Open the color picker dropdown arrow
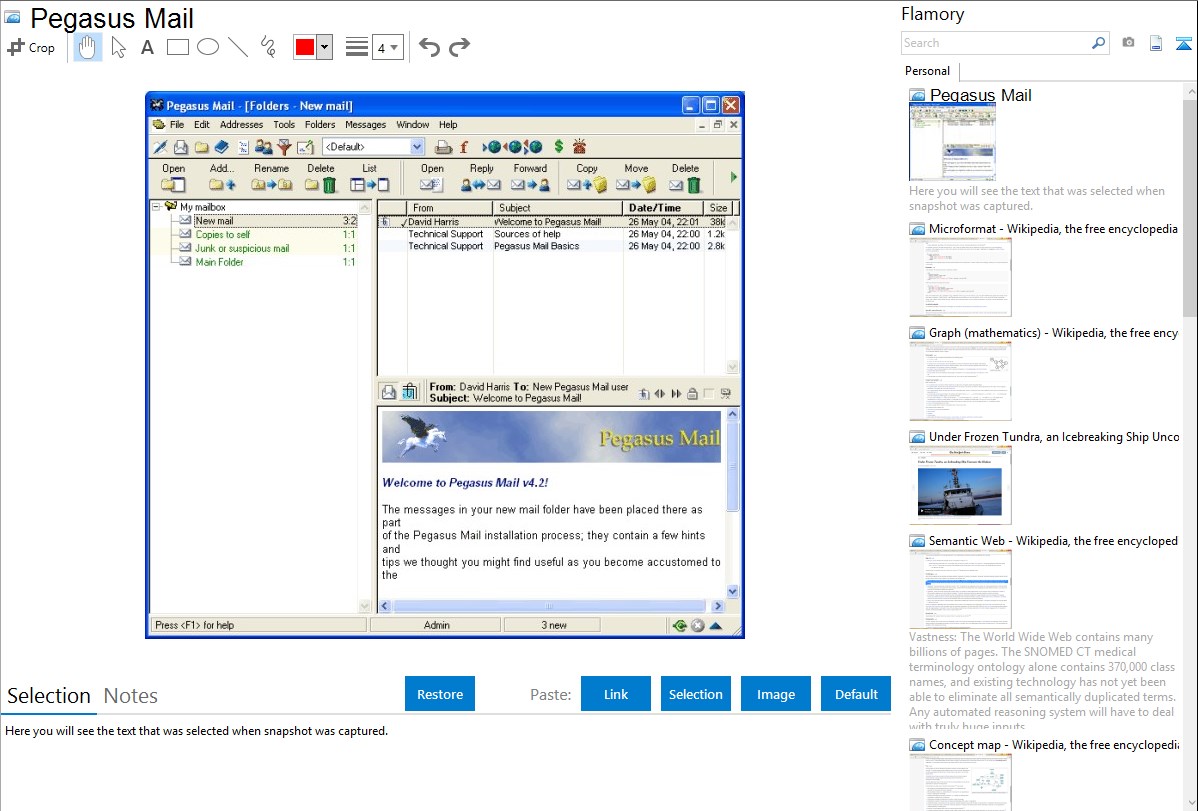The width and height of the screenshot is (1198, 811). [325, 47]
